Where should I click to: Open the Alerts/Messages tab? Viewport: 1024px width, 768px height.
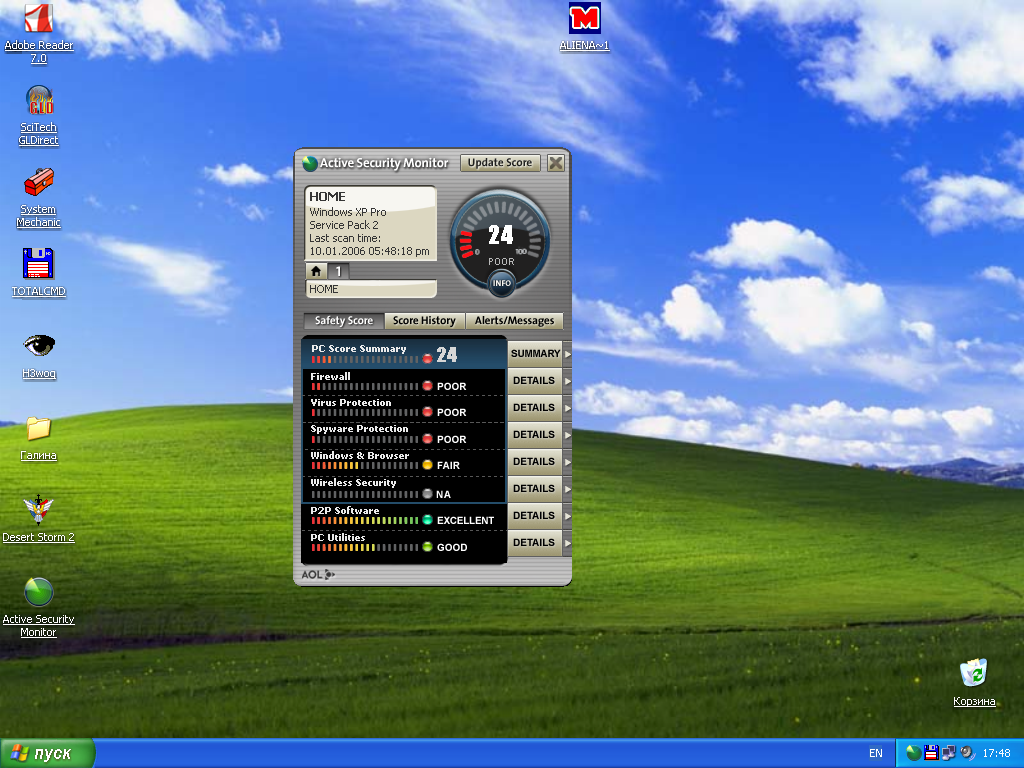(x=514, y=321)
